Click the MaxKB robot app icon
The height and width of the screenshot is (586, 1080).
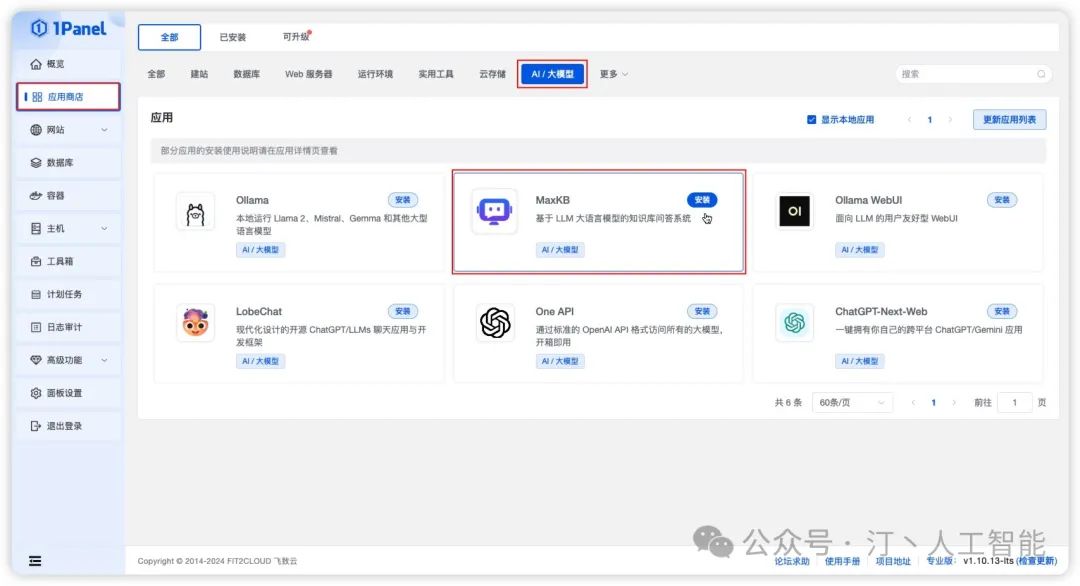[x=495, y=211]
